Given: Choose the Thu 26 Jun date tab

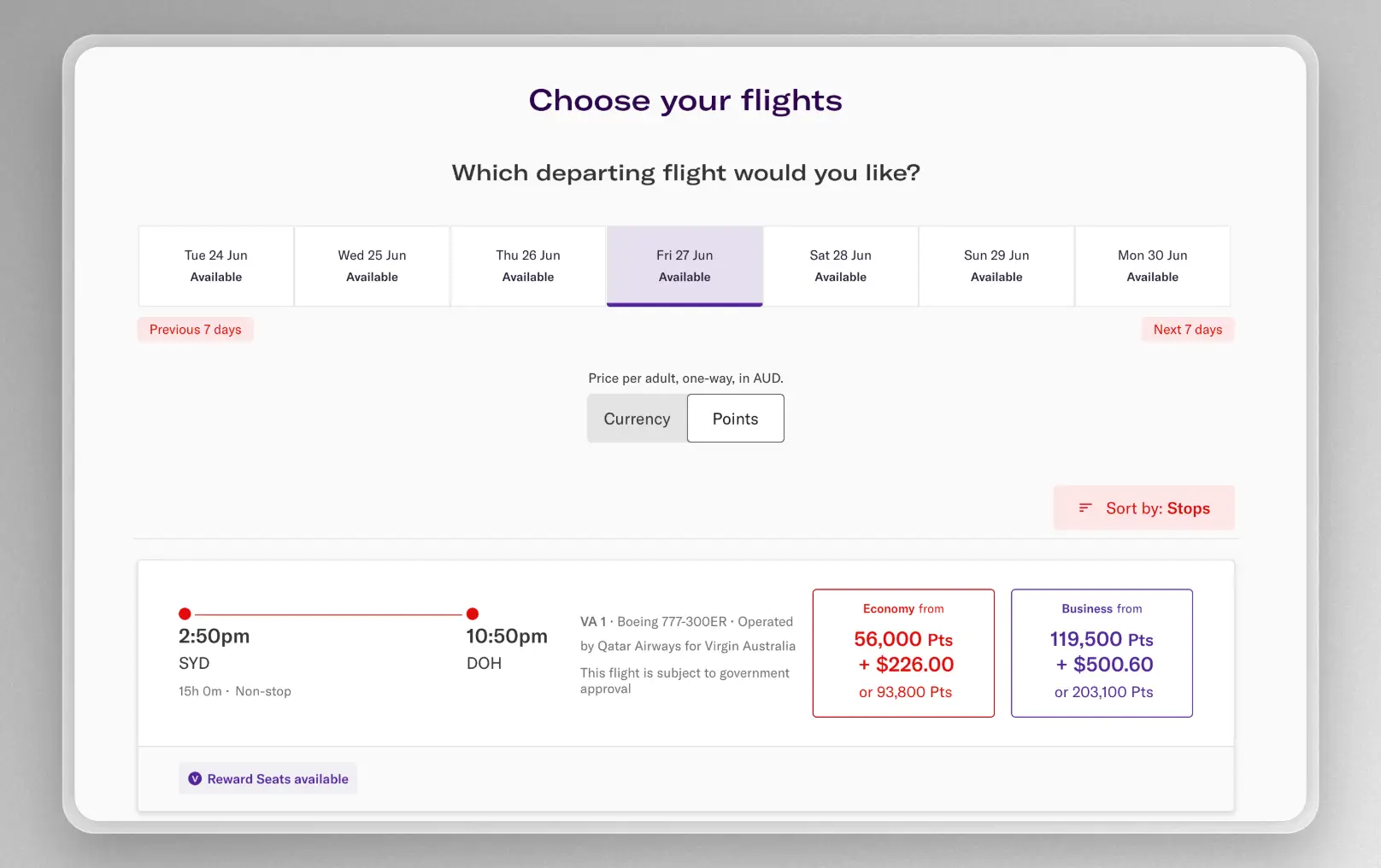Looking at the screenshot, I should click(x=528, y=266).
